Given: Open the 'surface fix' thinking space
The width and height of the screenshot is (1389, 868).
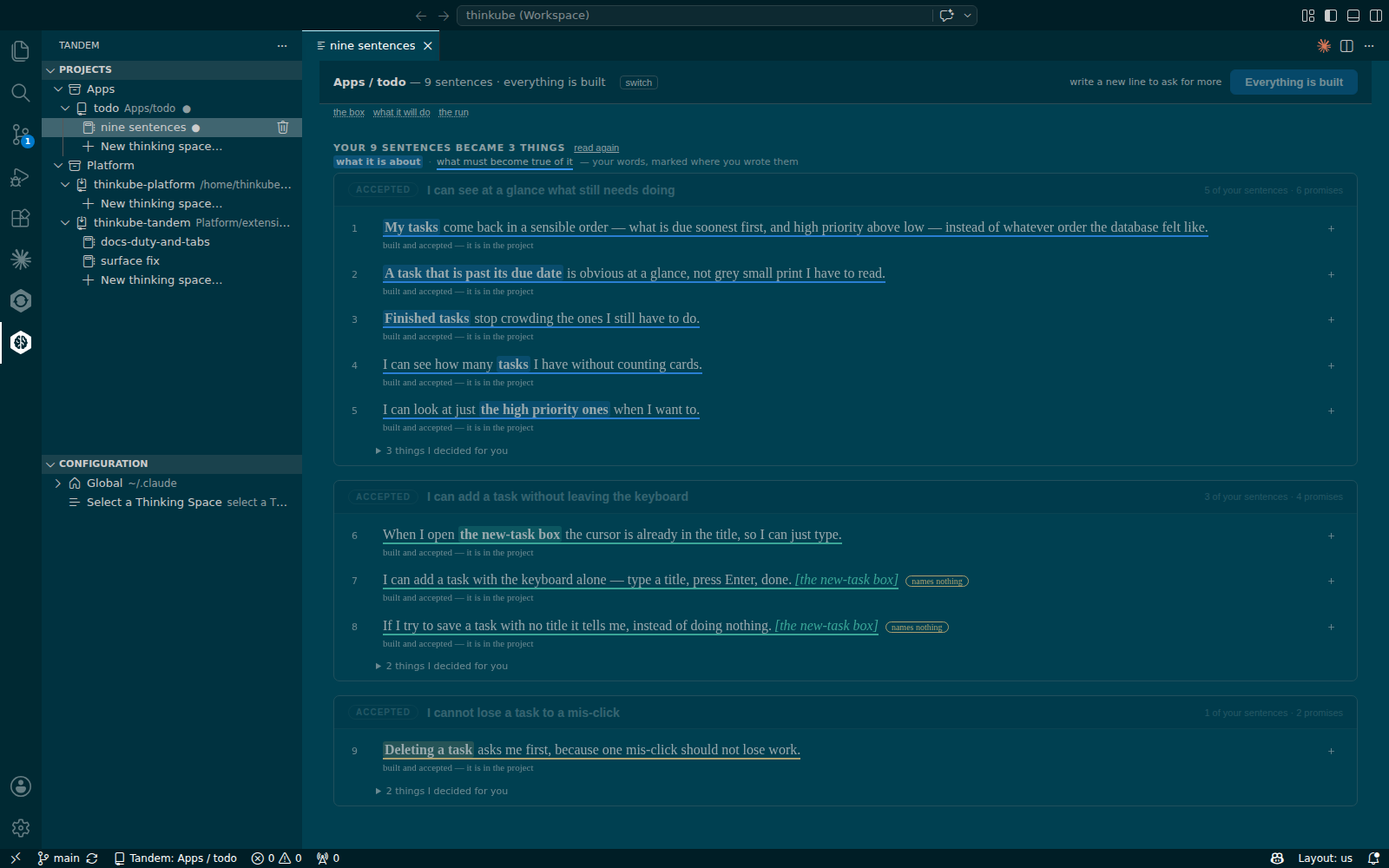Looking at the screenshot, I should (130, 261).
